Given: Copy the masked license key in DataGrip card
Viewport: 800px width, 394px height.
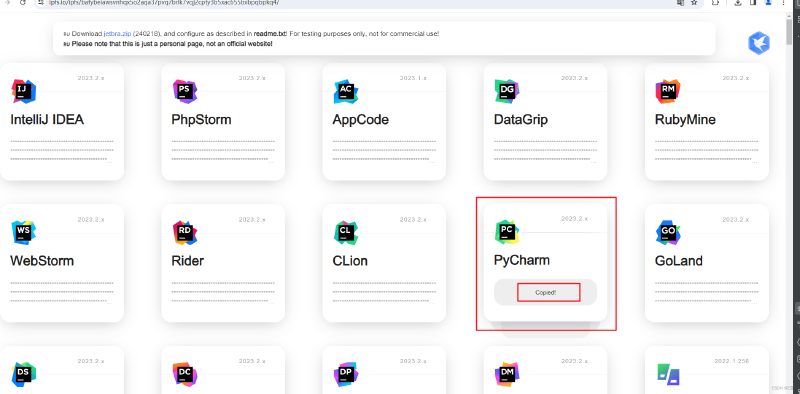Looking at the screenshot, I should (545, 151).
